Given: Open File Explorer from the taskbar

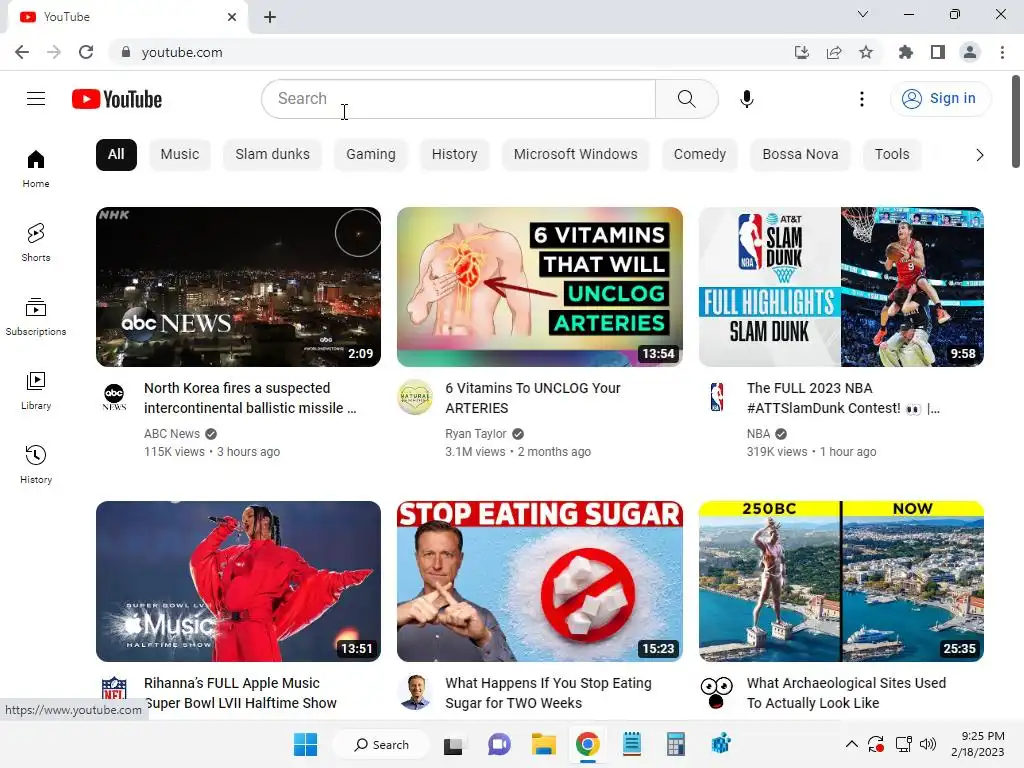Looking at the screenshot, I should click(x=543, y=744).
